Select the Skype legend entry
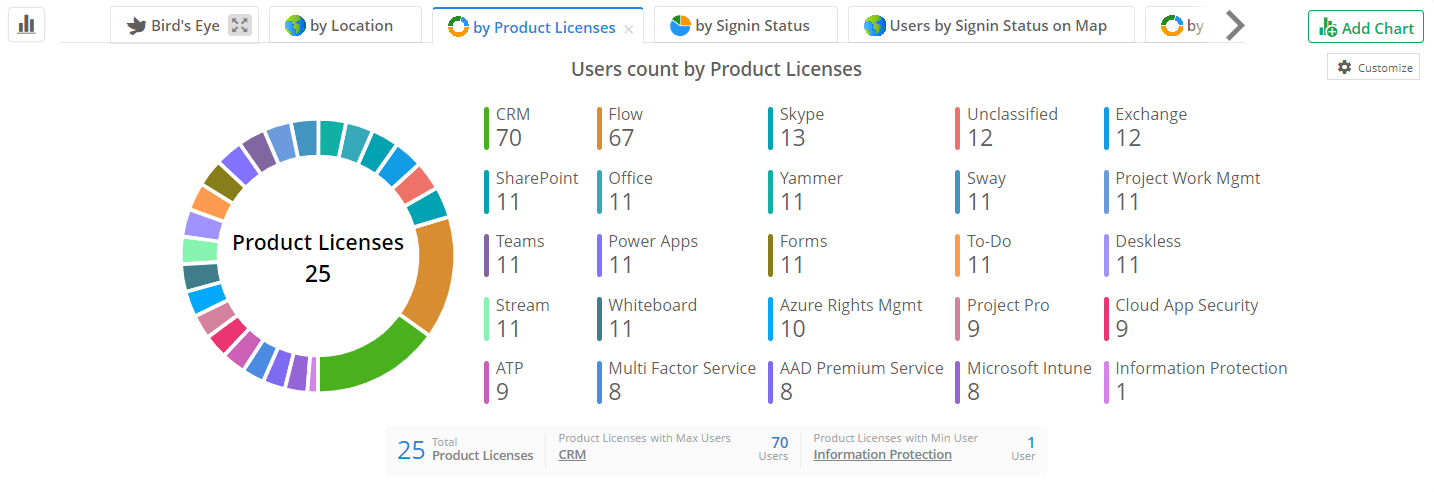This screenshot has height=492, width=1434. point(798,128)
